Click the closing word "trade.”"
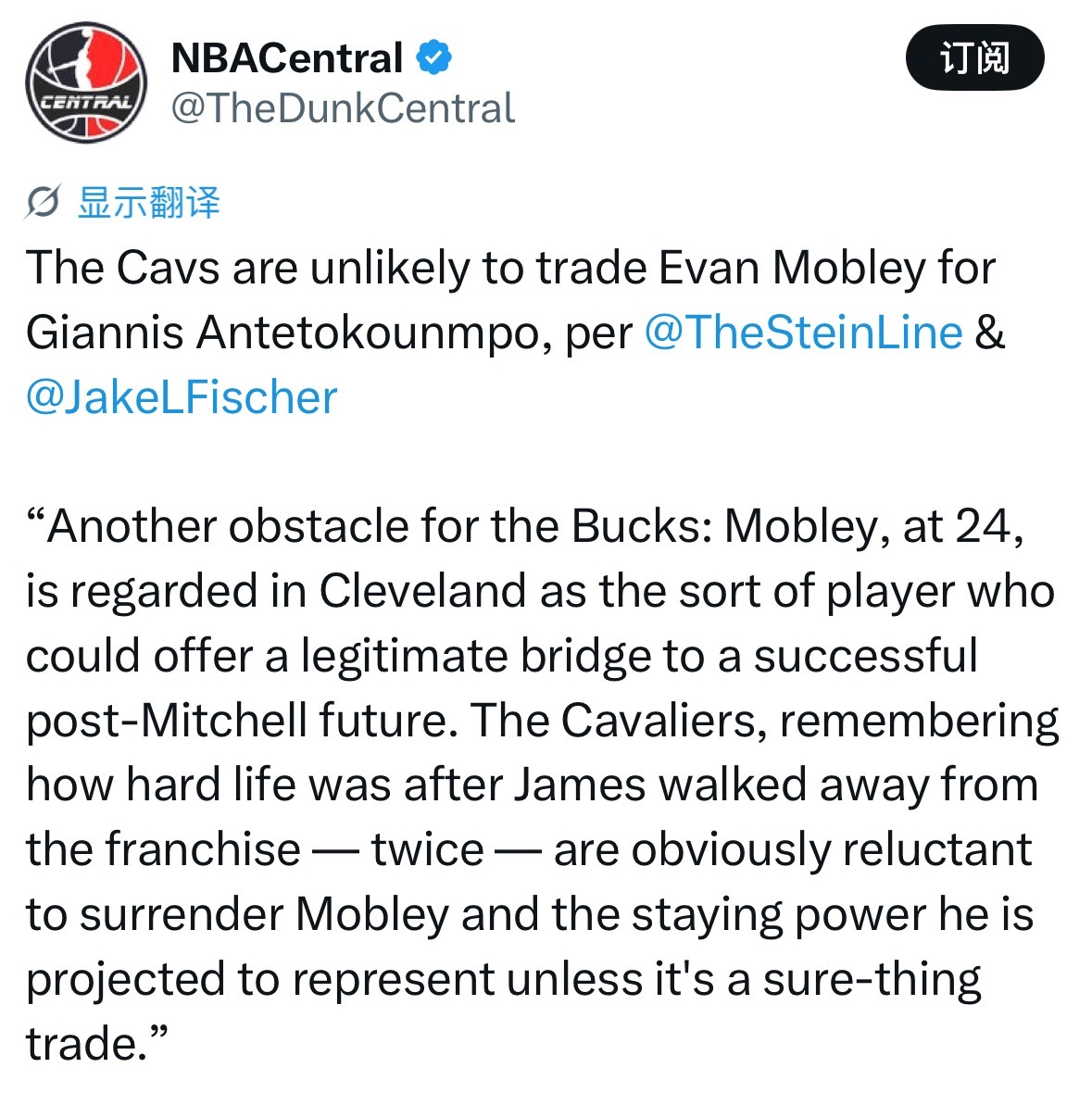Viewport: 1092px width, 1118px height. [x=96, y=1043]
